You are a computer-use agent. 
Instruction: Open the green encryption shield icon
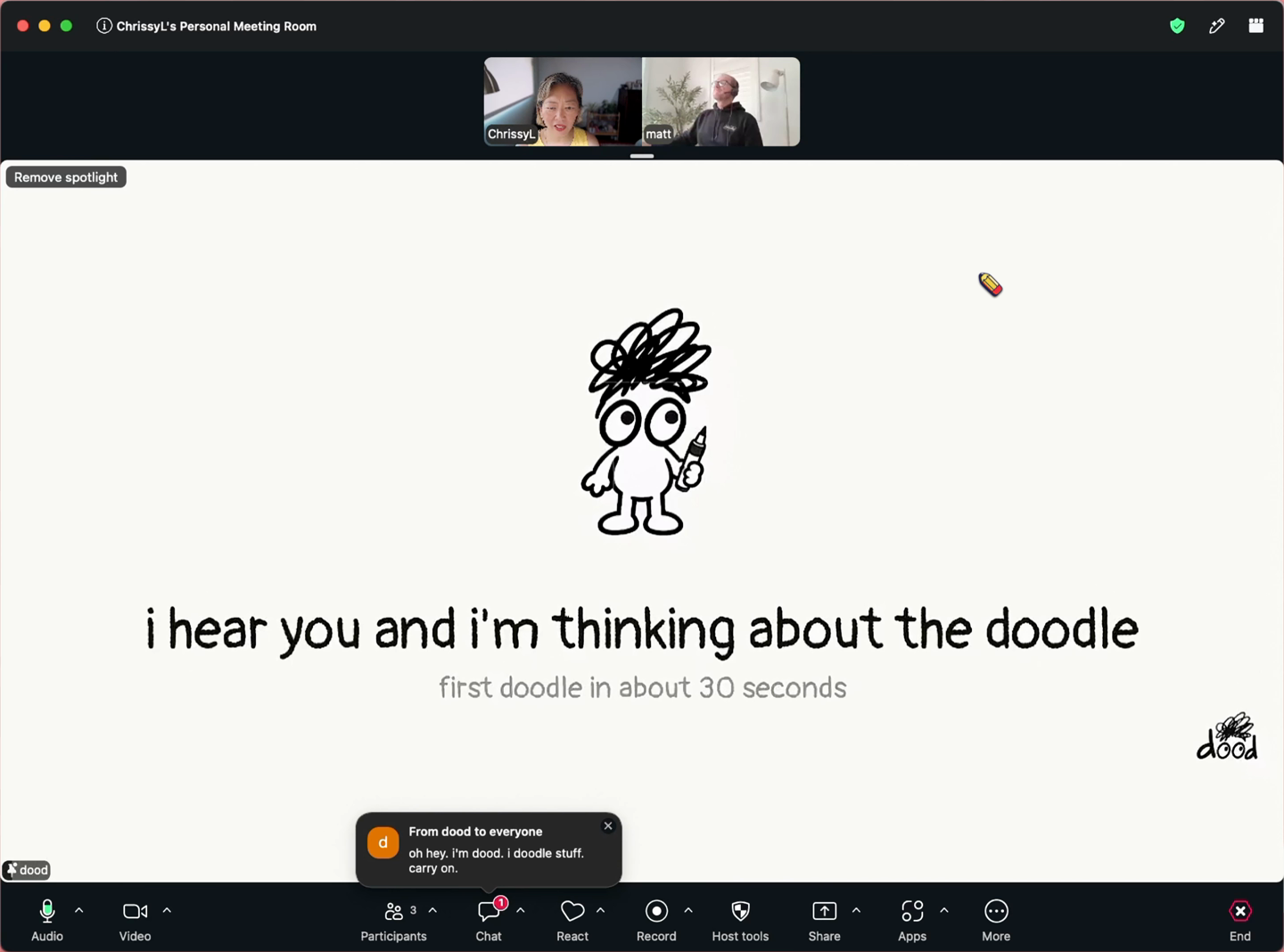pyautogui.click(x=1177, y=26)
